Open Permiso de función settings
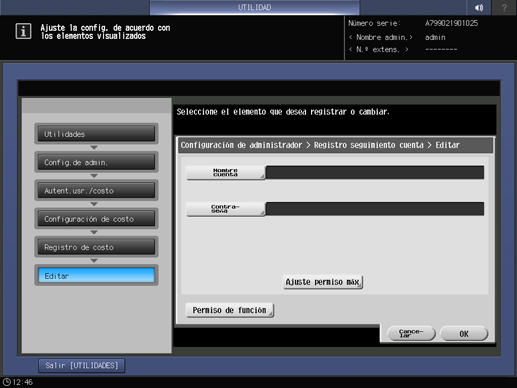The height and width of the screenshot is (388, 517). (x=230, y=310)
